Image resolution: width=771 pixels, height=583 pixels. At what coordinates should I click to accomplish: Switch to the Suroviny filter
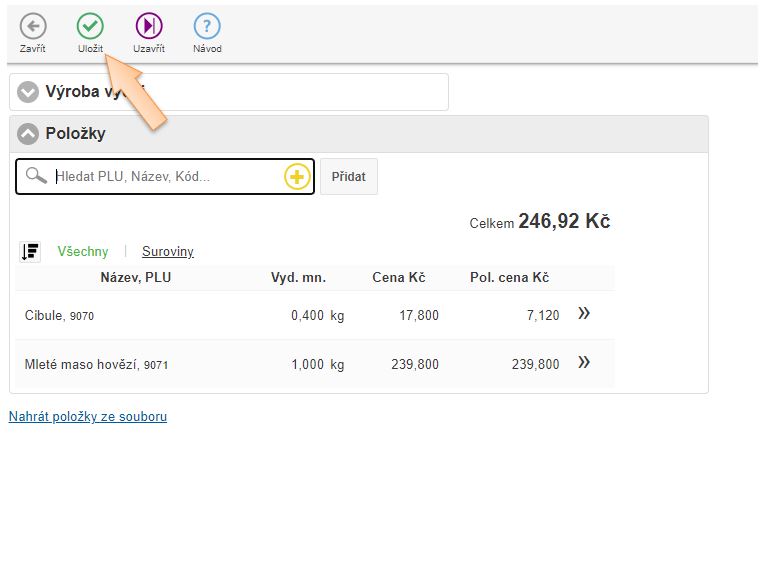168,252
